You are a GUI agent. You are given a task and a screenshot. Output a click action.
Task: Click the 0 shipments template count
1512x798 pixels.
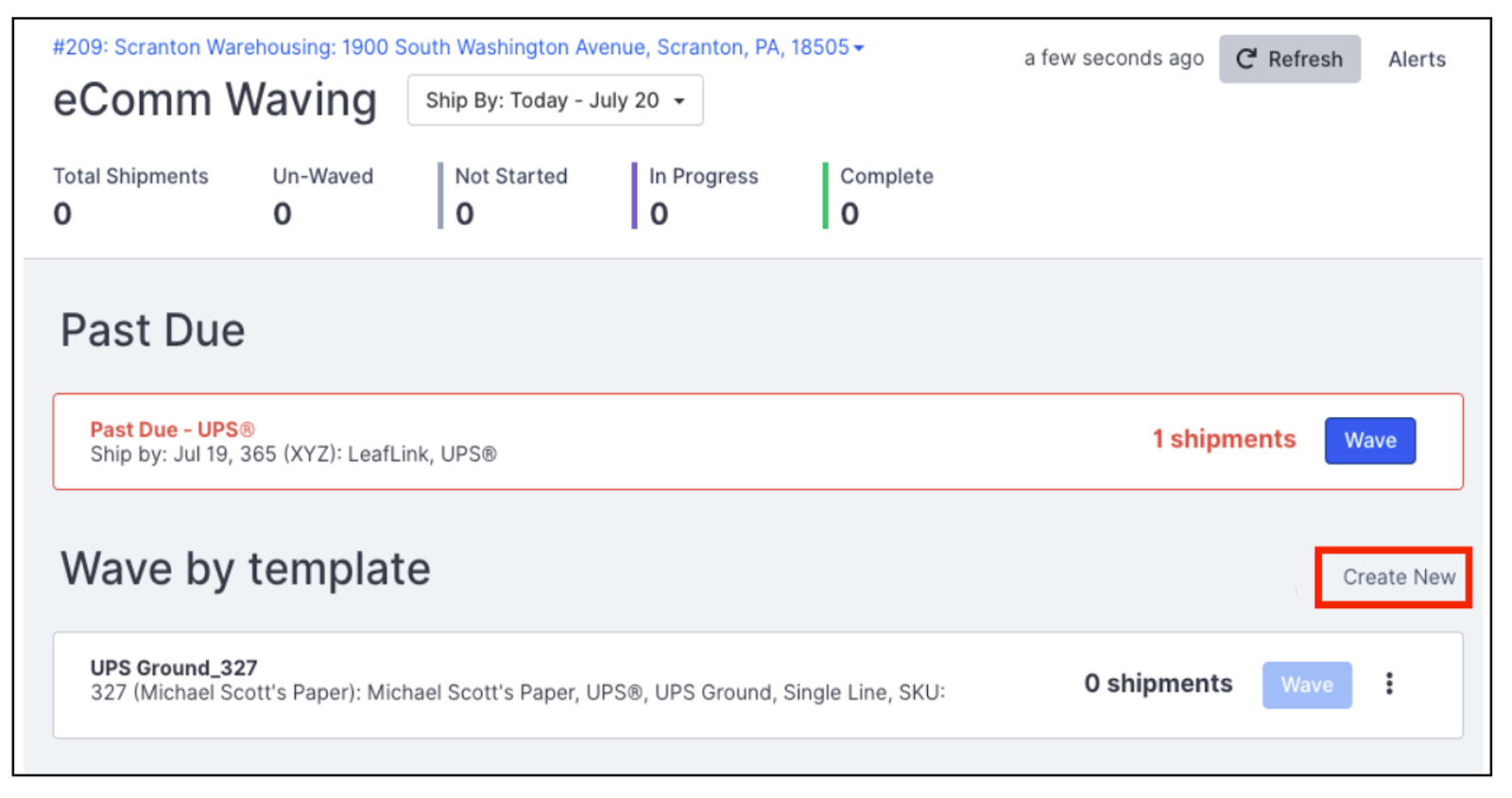pyautogui.click(x=1158, y=684)
